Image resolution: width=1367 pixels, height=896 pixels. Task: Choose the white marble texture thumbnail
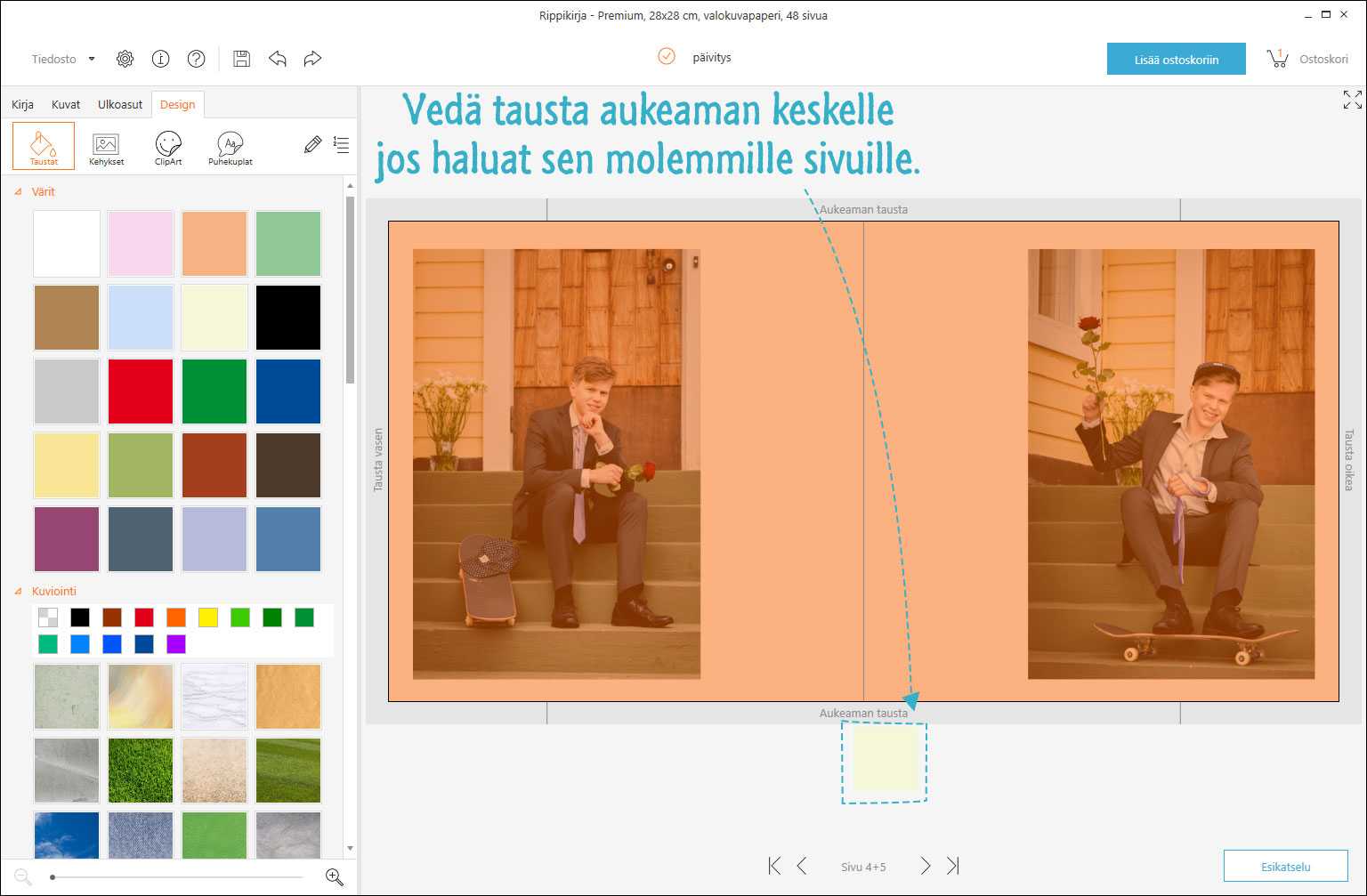(214, 697)
